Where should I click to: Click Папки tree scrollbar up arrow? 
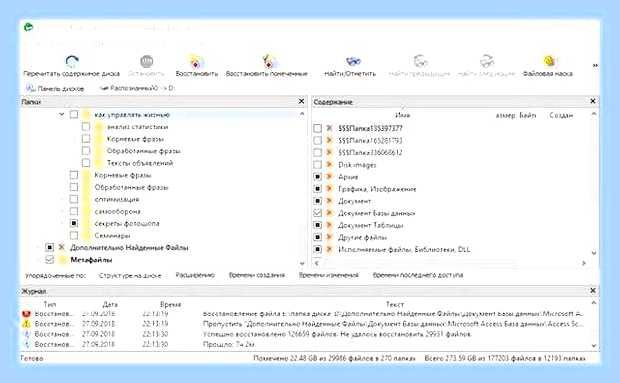point(302,114)
